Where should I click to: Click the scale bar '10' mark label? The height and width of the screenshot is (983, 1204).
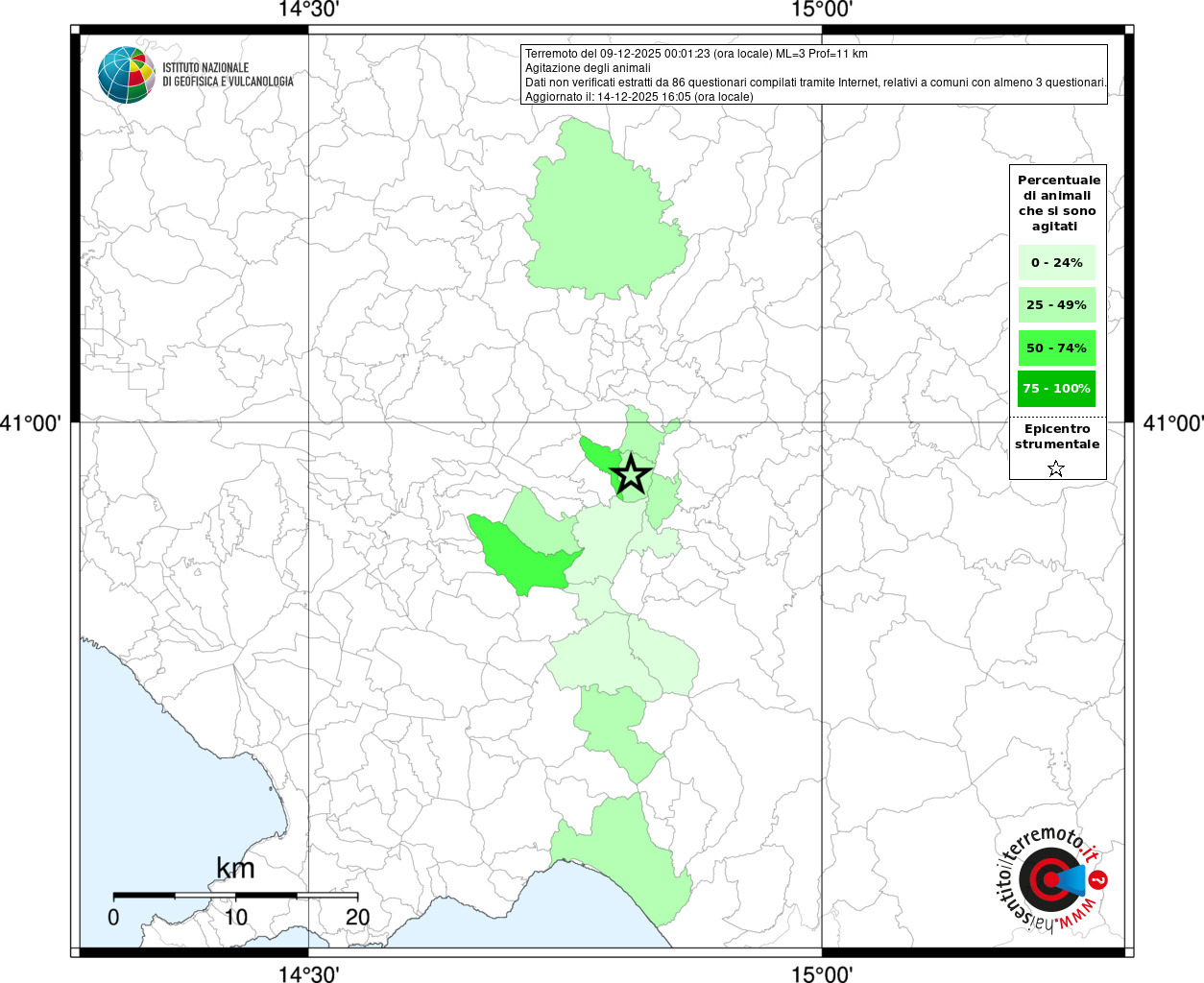point(235,917)
